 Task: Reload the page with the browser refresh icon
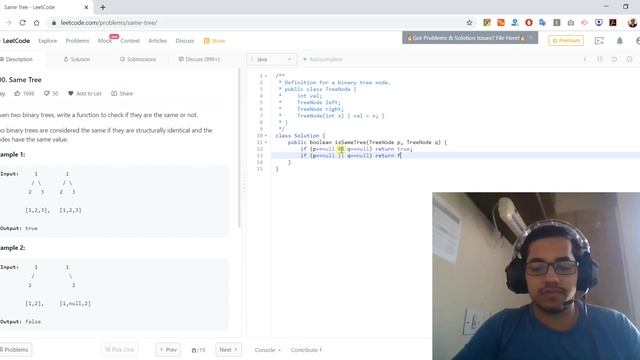point(22,23)
